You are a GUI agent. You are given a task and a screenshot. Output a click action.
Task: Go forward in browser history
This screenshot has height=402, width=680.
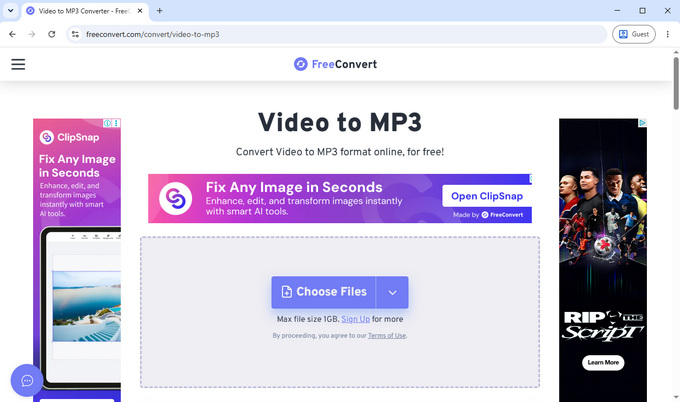coord(32,34)
